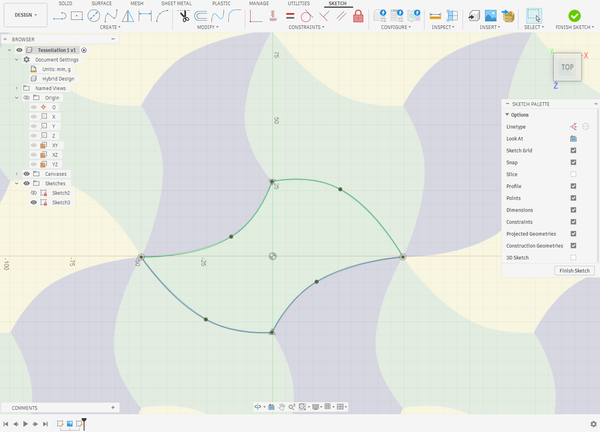
Task: Click the Orbit navigation icon
Action: pos(258,407)
